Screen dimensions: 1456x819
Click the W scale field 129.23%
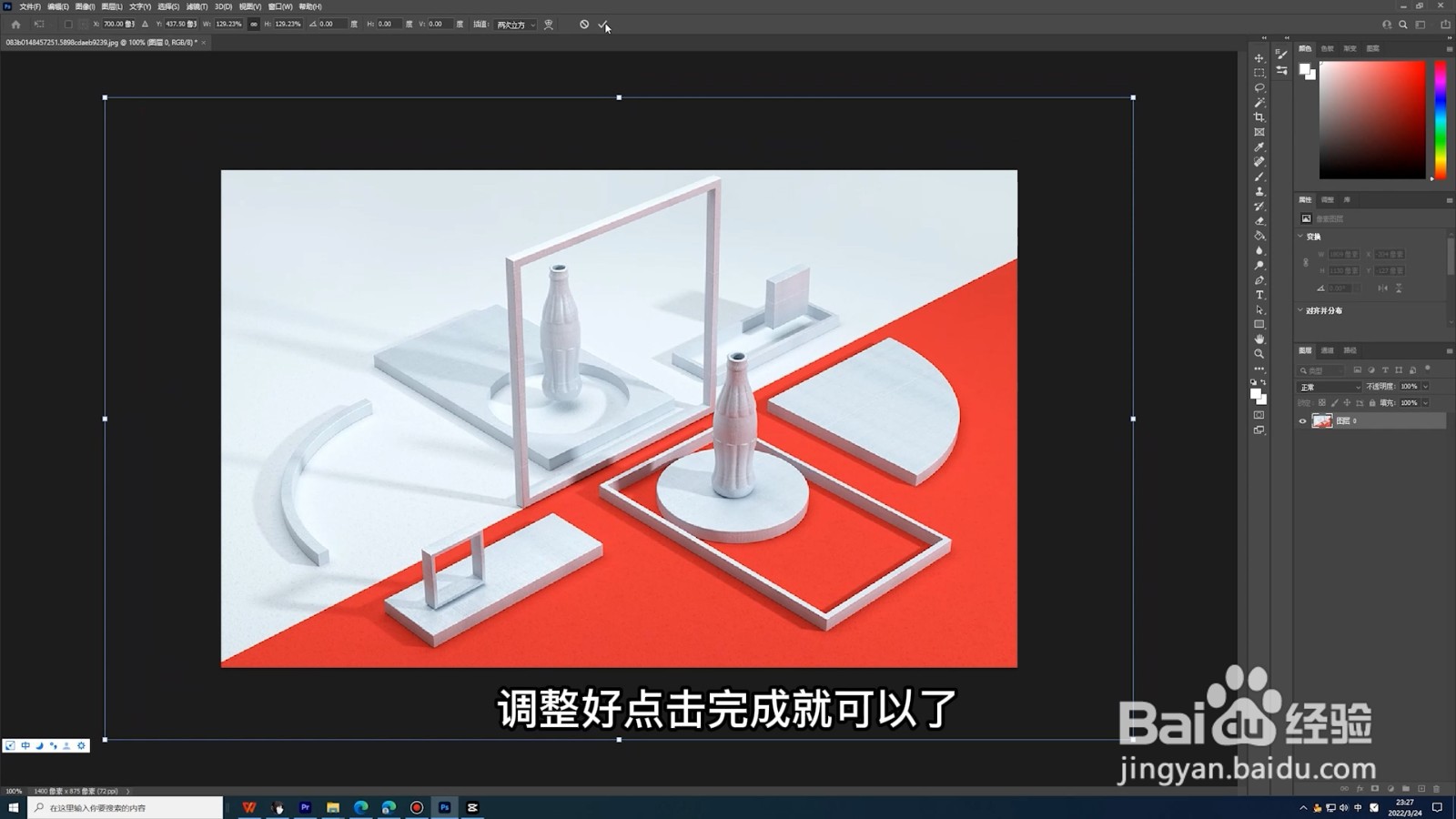click(229, 25)
